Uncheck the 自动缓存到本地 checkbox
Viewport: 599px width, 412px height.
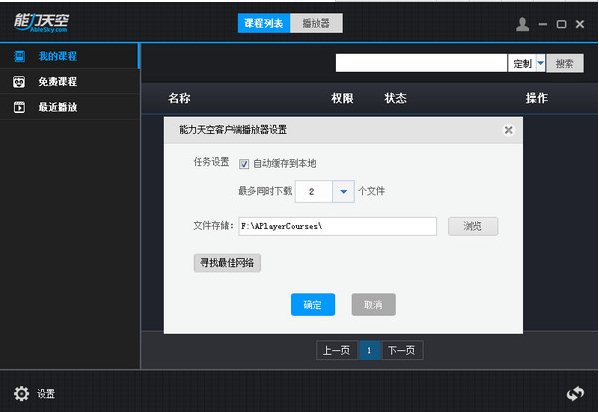point(244,164)
